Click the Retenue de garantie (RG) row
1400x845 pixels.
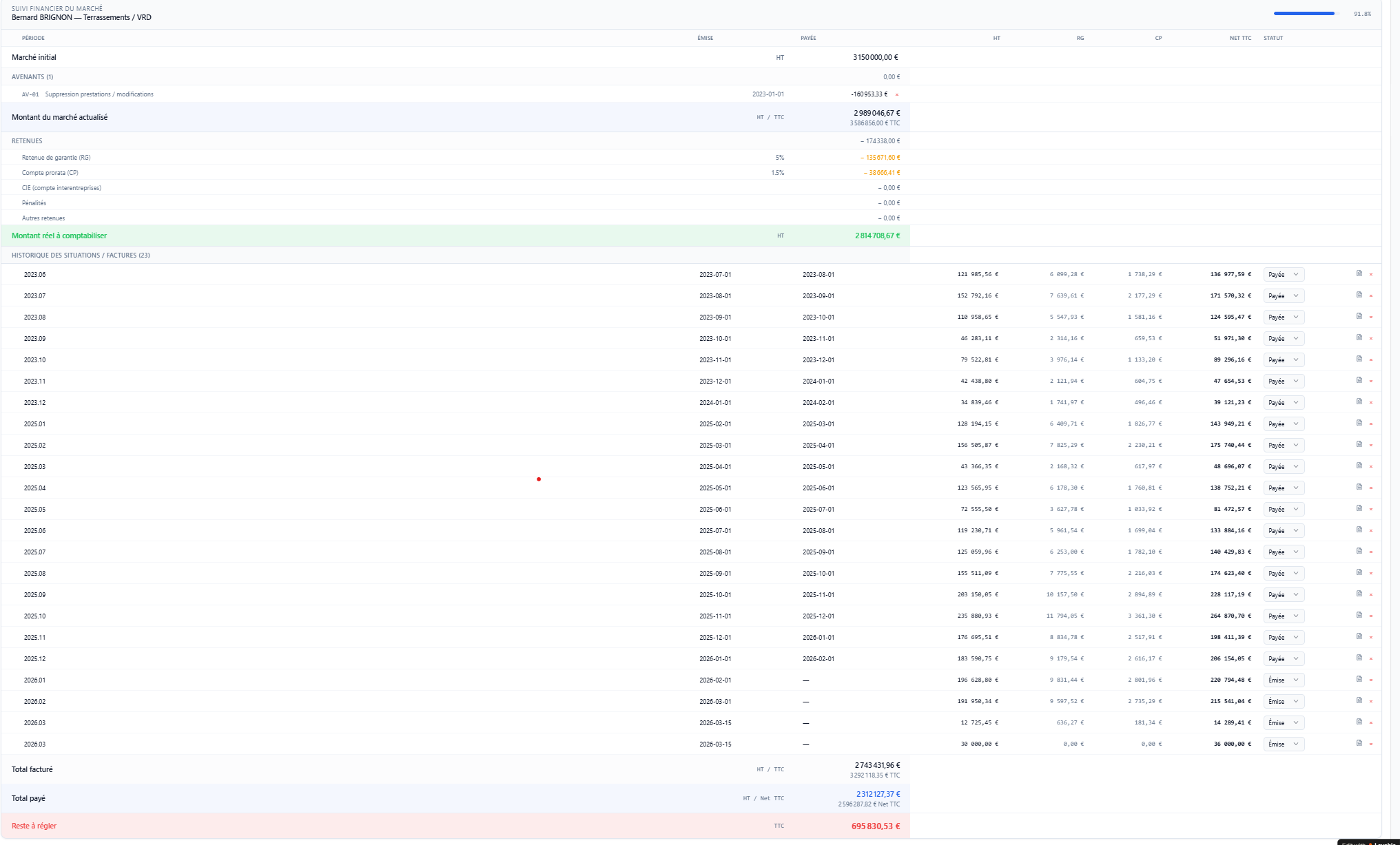[x=455, y=157]
